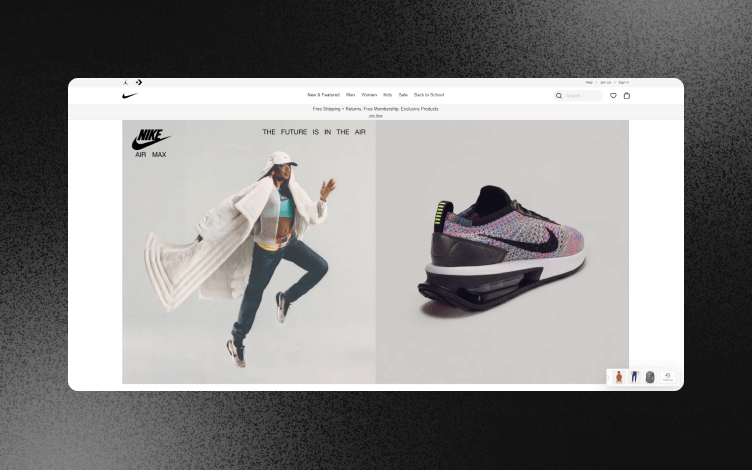Open the Men menu
Screen dimensions: 752x470
pos(351,95)
